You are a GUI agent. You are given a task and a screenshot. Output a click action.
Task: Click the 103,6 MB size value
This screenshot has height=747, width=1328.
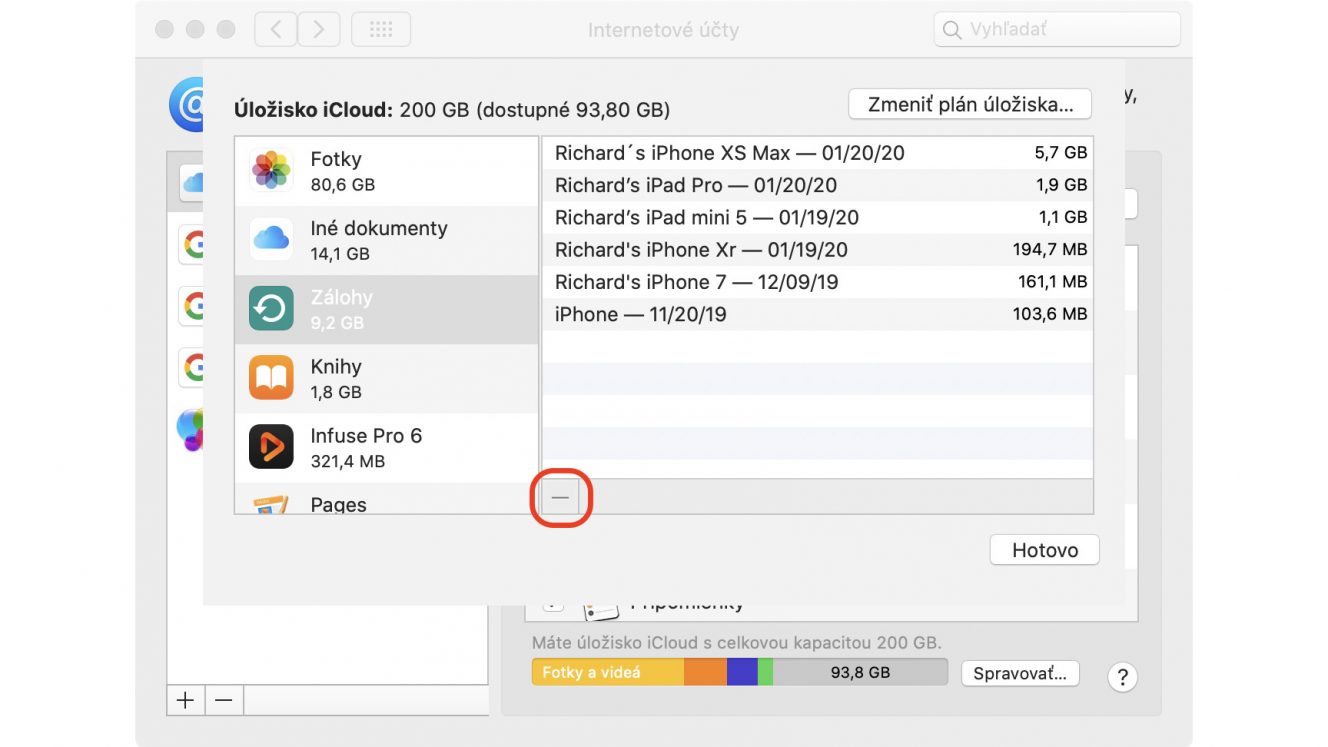[1050, 314]
